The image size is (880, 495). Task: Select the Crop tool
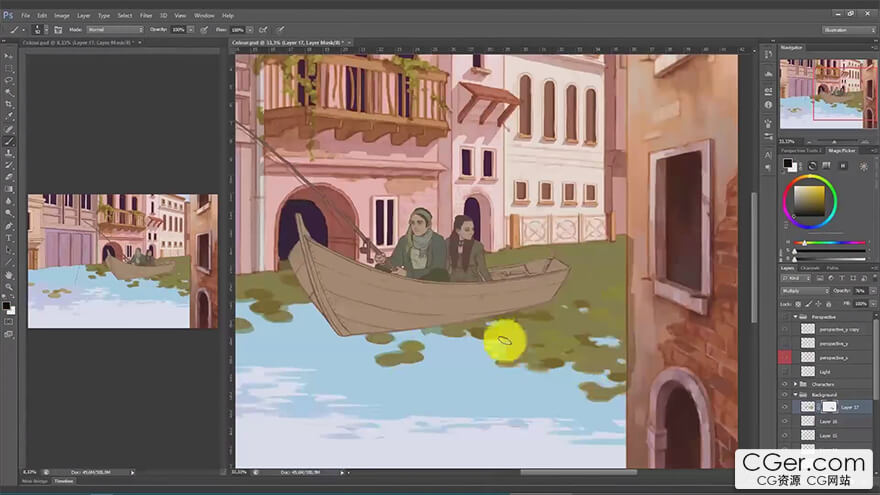(x=9, y=104)
